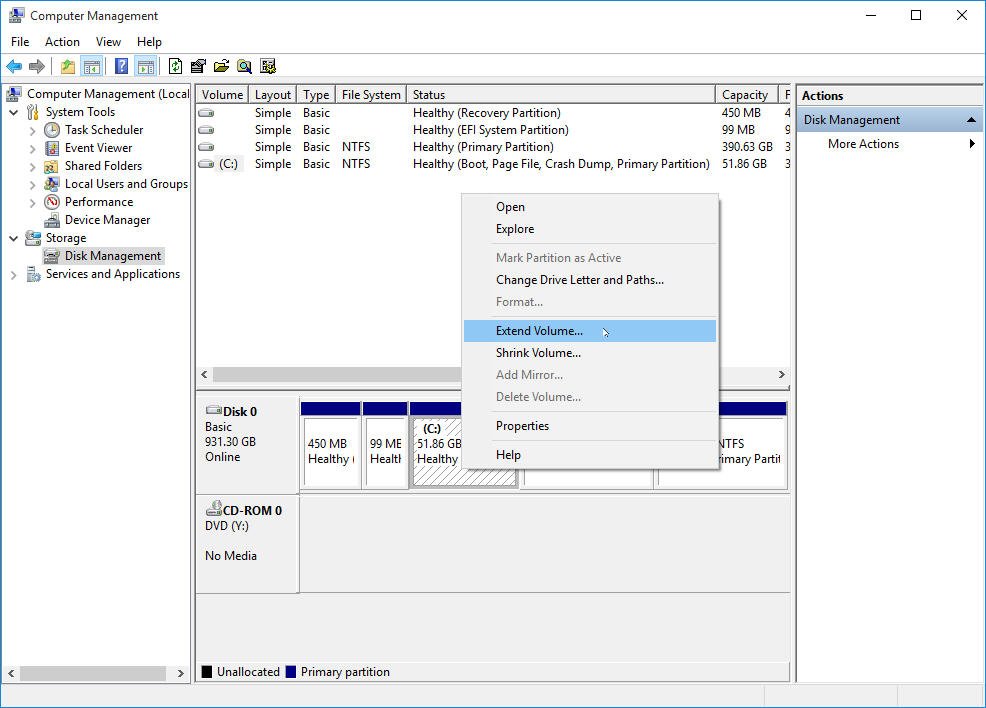Expand the More Actions submenu arrow
Screen dimensions: 986x708
tap(972, 144)
